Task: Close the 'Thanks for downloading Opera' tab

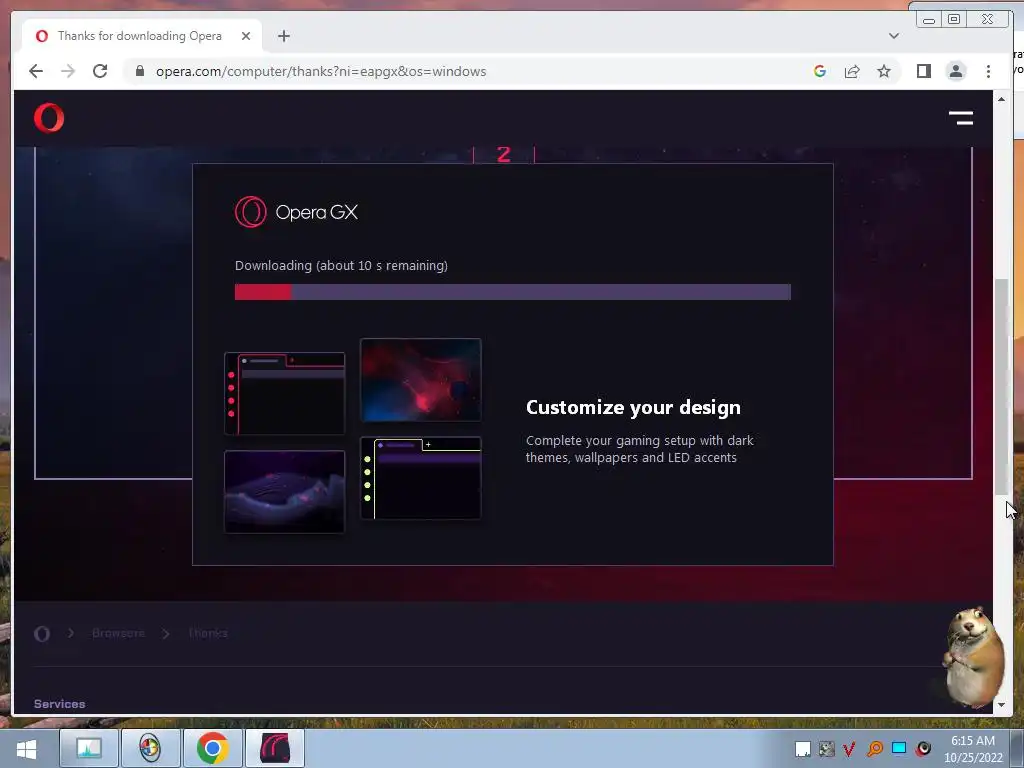Action: tap(246, 36)
